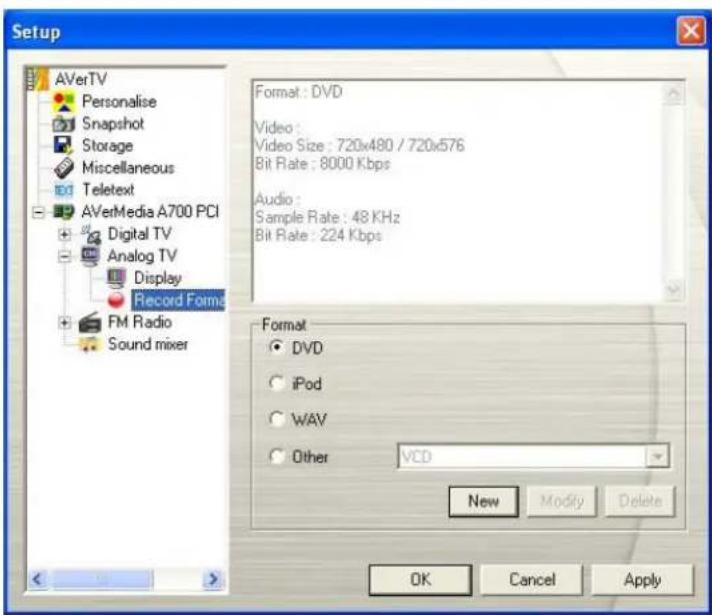Select the AVerTV root label
This screenshot has width=712, height=615.
(81, 79)
